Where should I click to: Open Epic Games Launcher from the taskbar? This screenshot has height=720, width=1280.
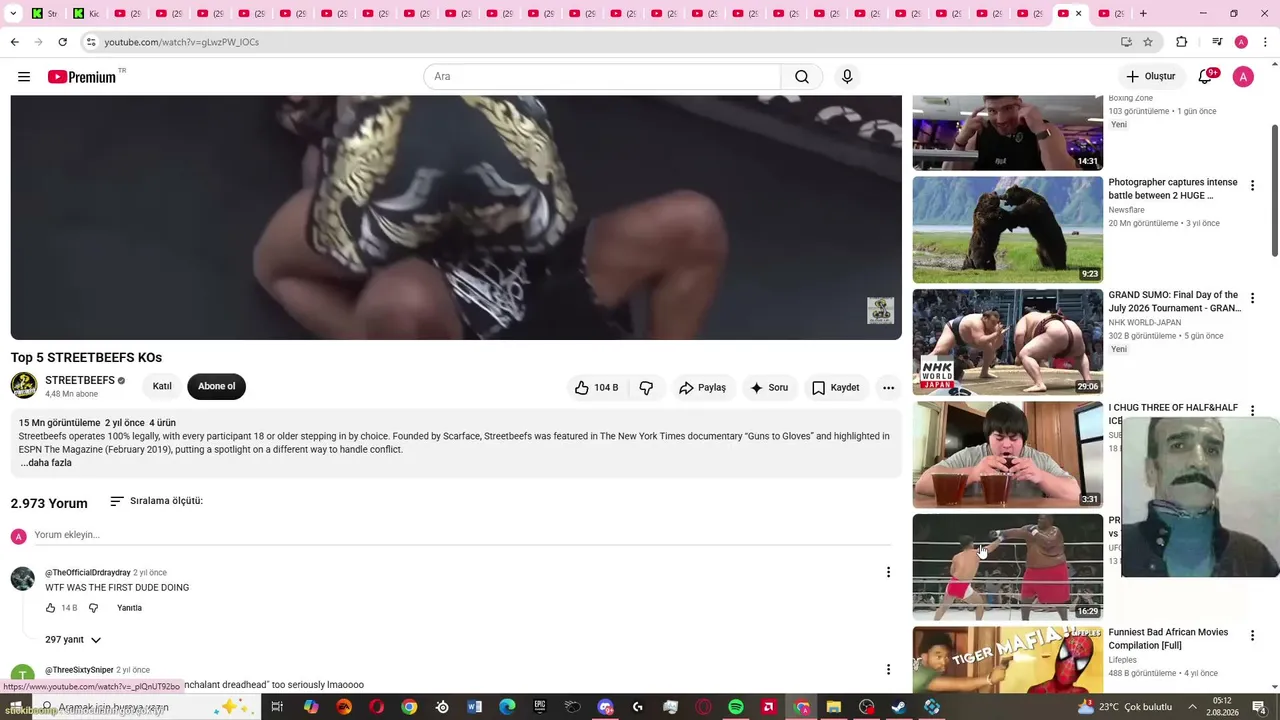tap(540, 707)
